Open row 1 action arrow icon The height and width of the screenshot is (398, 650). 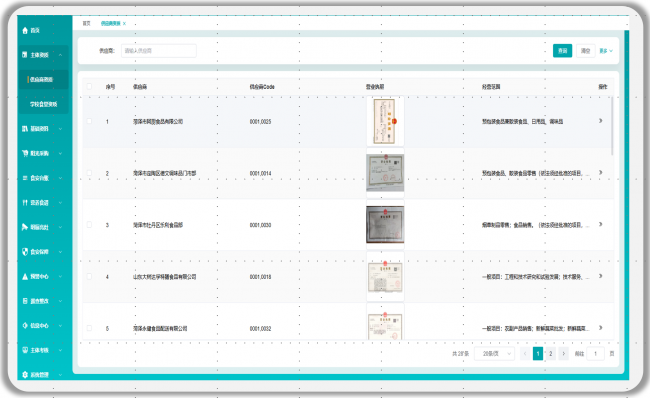(x=600, y=121)
